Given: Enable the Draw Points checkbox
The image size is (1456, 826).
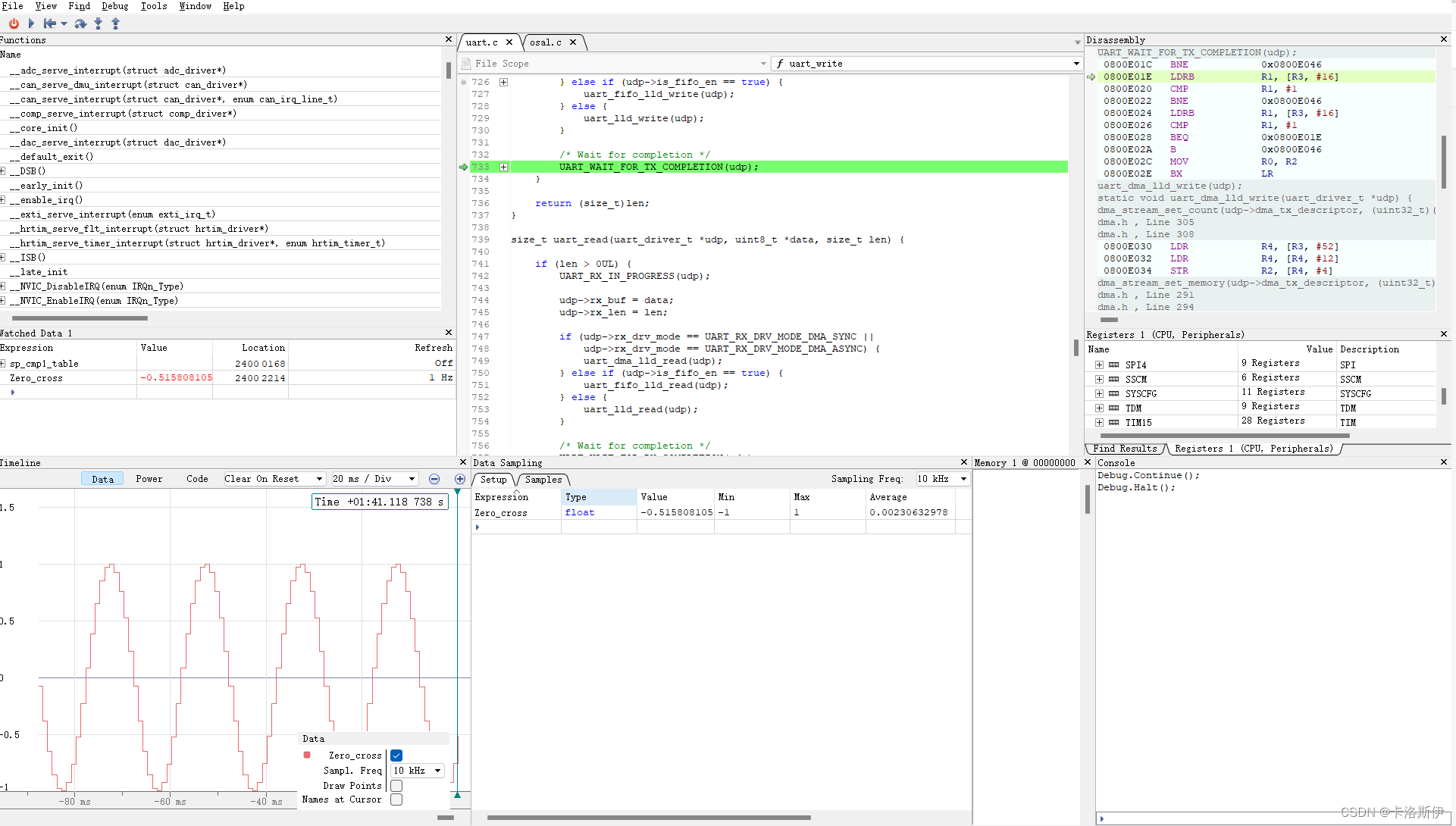Looking at the screenshot, I should click(x=396, y=786).
